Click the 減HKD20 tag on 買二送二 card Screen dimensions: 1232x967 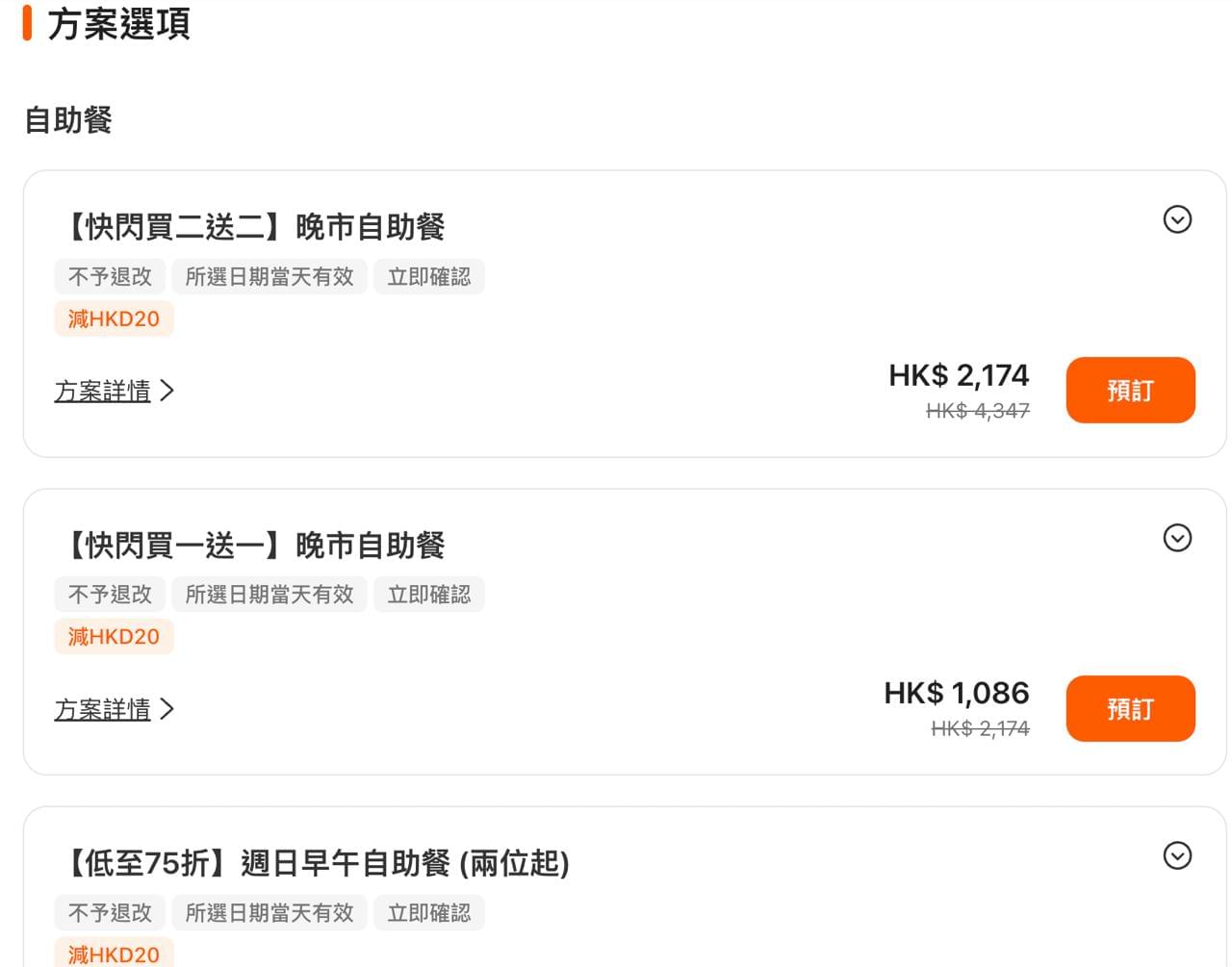pos(114,318)
